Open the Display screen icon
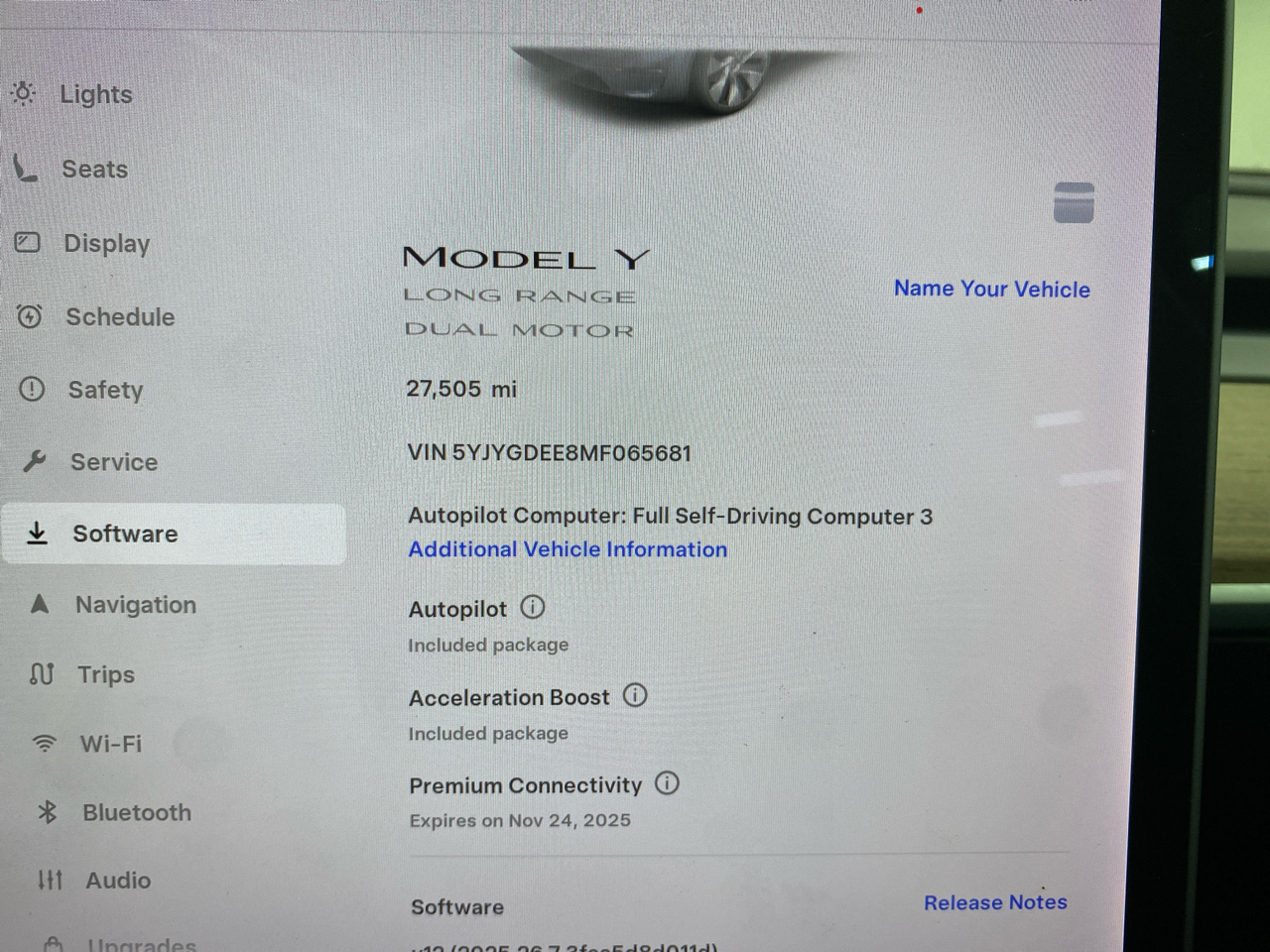This screenshot has width=1270, height=952. point(28,242)
